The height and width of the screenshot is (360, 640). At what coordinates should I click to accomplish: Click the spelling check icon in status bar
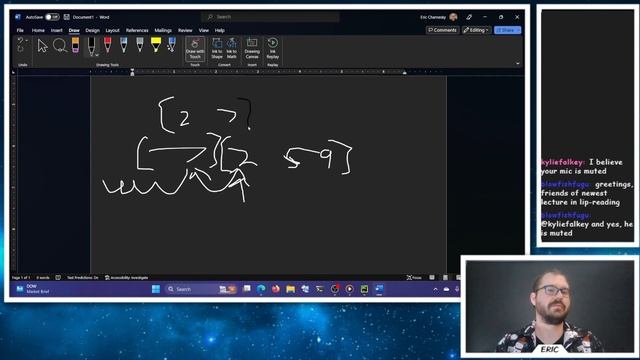click(58, 278)
